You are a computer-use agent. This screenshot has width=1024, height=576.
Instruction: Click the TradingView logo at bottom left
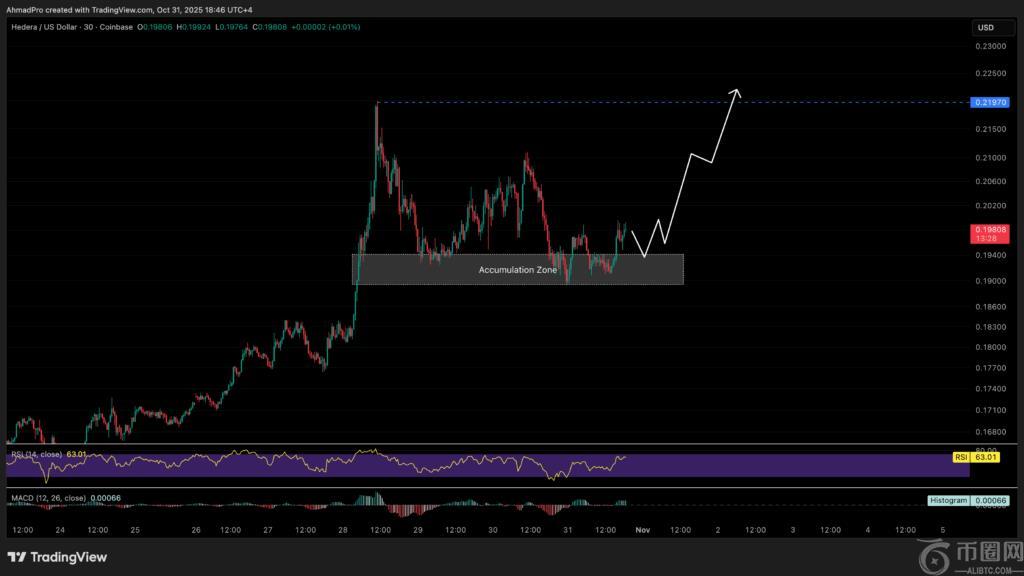(x=57, y=557)
